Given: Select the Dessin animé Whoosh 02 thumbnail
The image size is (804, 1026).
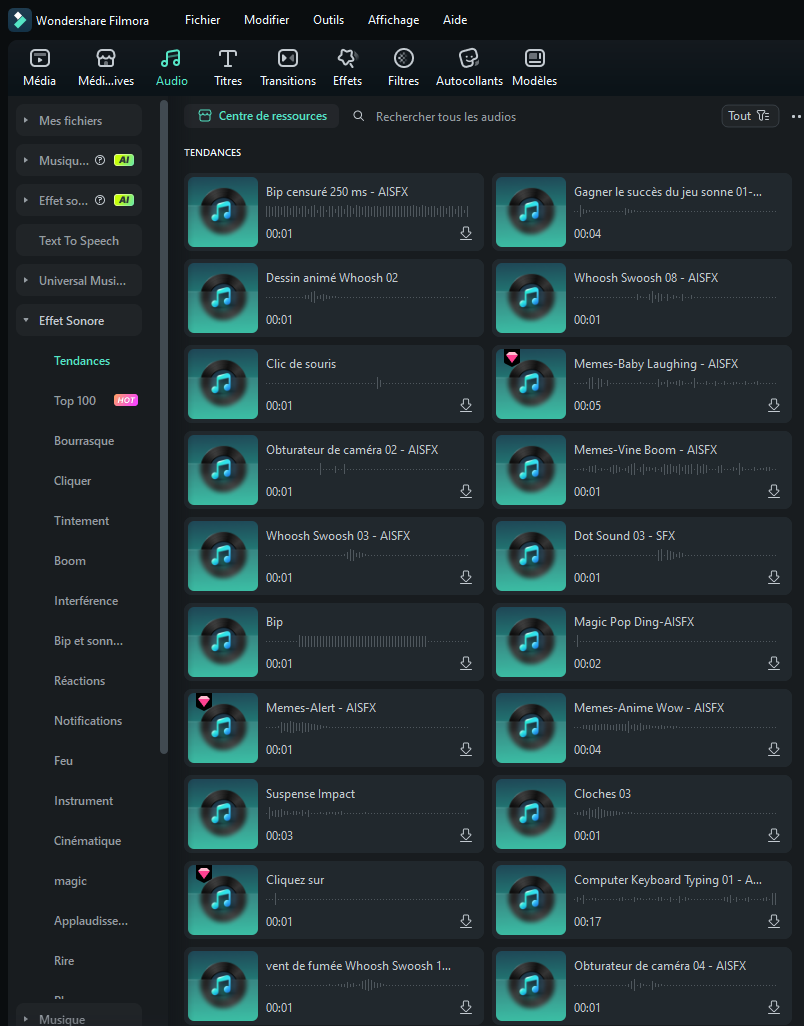Looking at the screenshot, I should coord(223,298).
